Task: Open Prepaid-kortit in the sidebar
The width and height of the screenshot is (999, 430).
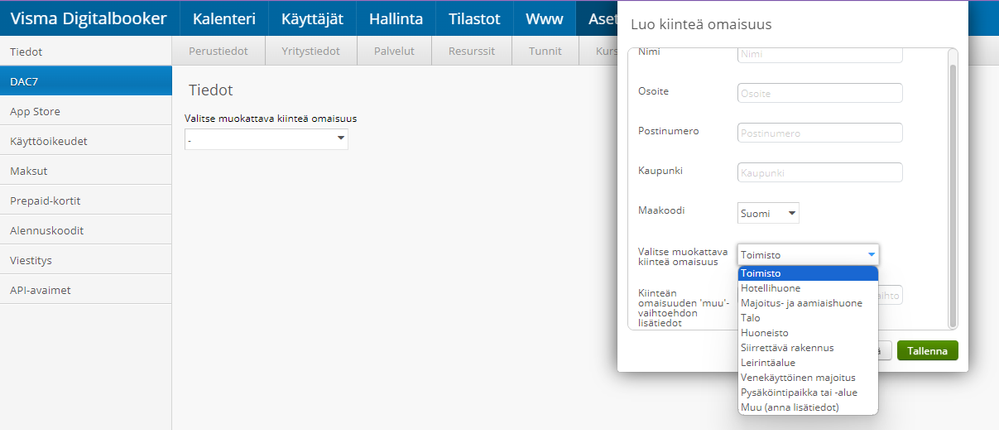Action: click(86, 201)
